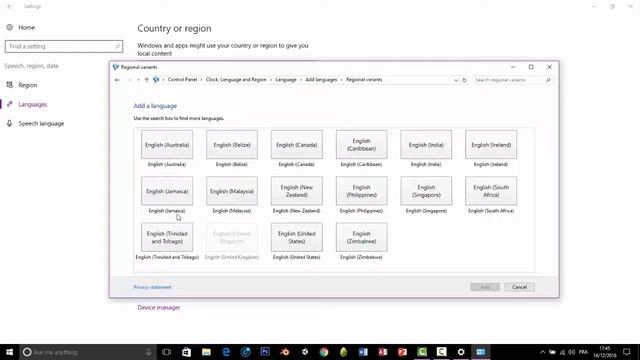Open Photoshop from the taskbar
The width and height of the screenshot is (640, 360).
click(265, 352)
